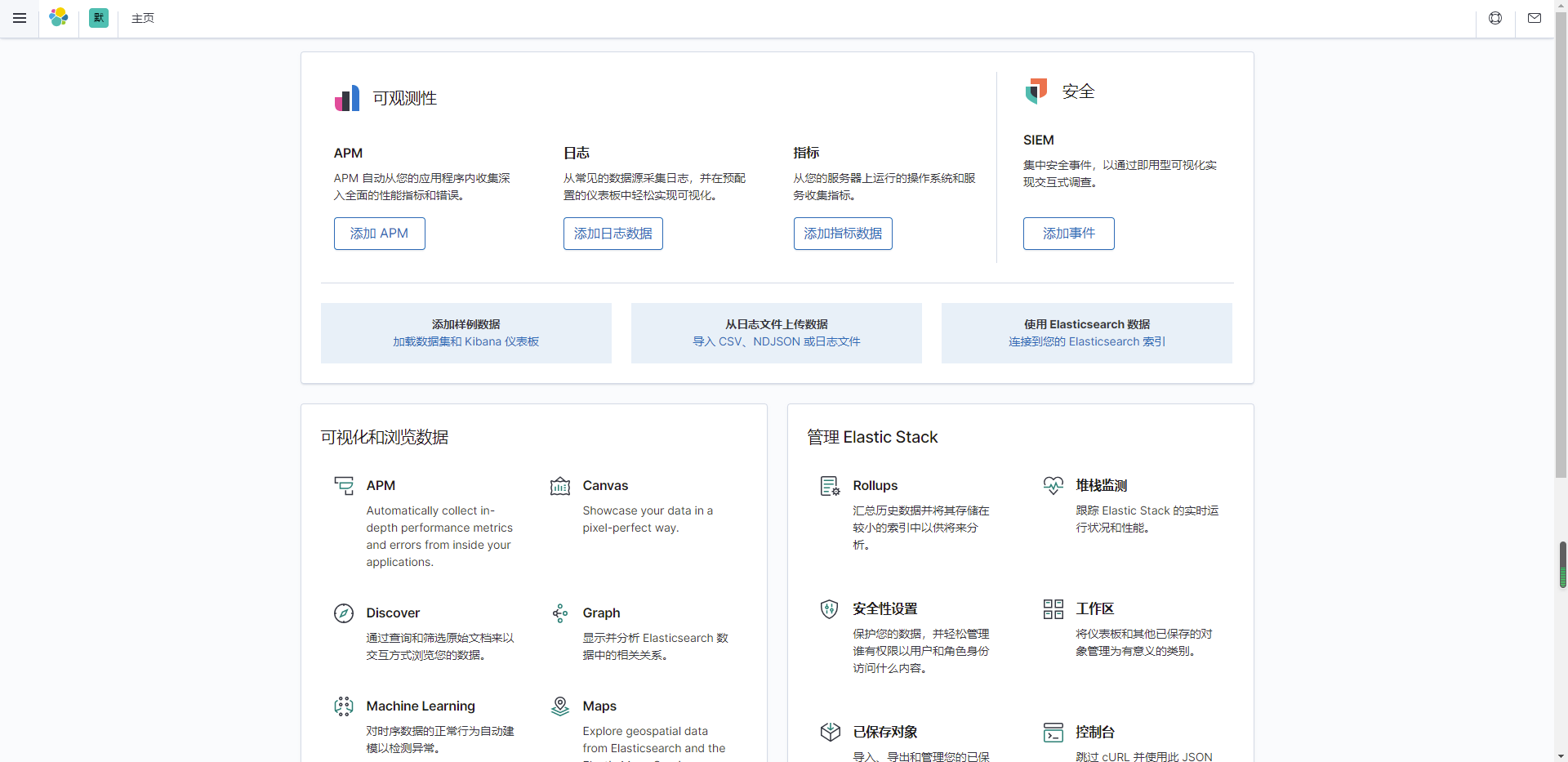Click the Rollups icon
Screen dimensions: 1568x762
831,486
